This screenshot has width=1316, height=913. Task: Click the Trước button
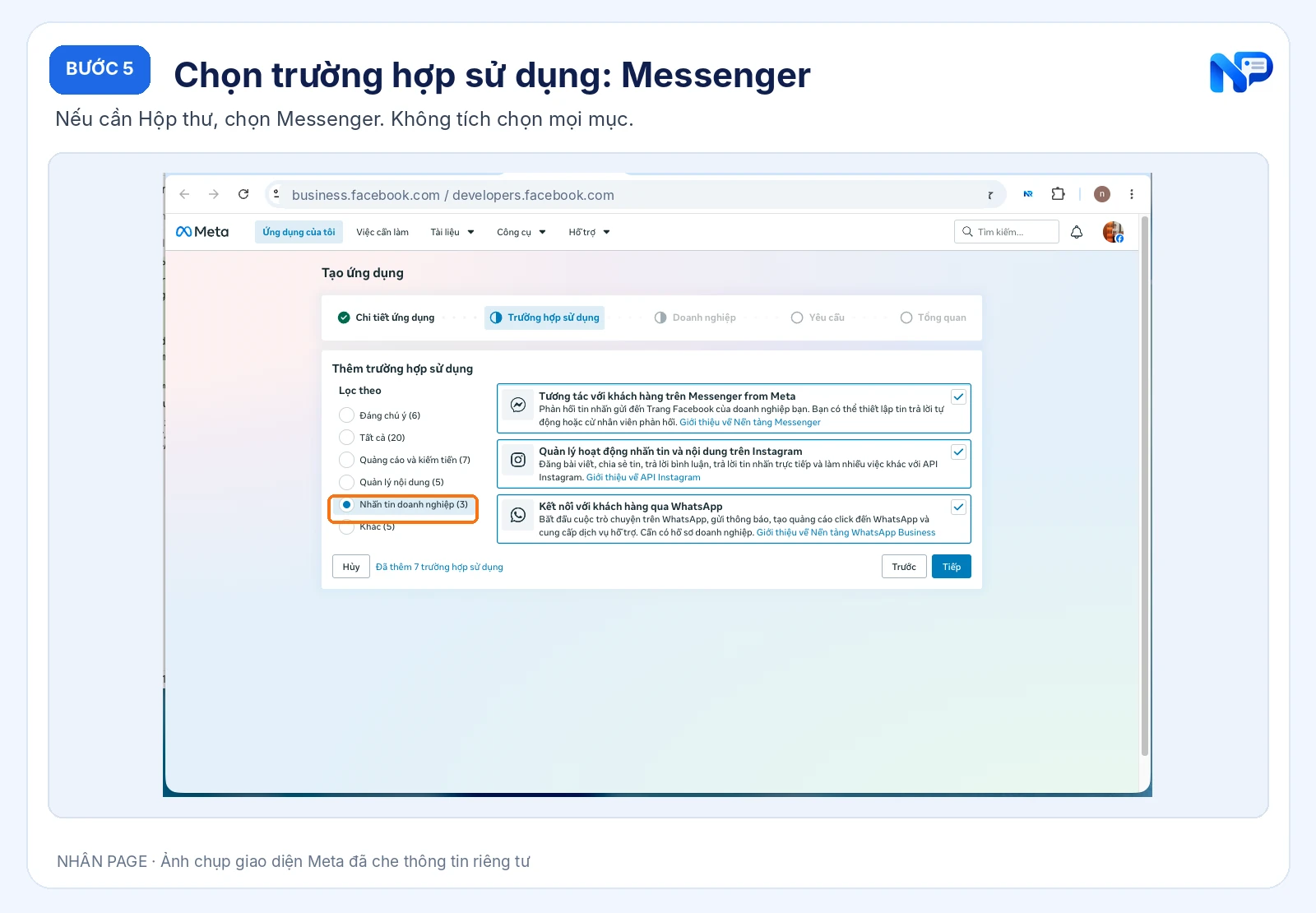click(904, 567)
